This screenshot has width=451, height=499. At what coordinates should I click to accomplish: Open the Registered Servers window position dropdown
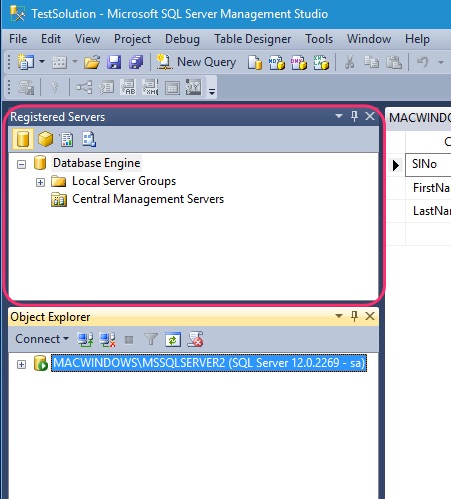pos(339,116)
